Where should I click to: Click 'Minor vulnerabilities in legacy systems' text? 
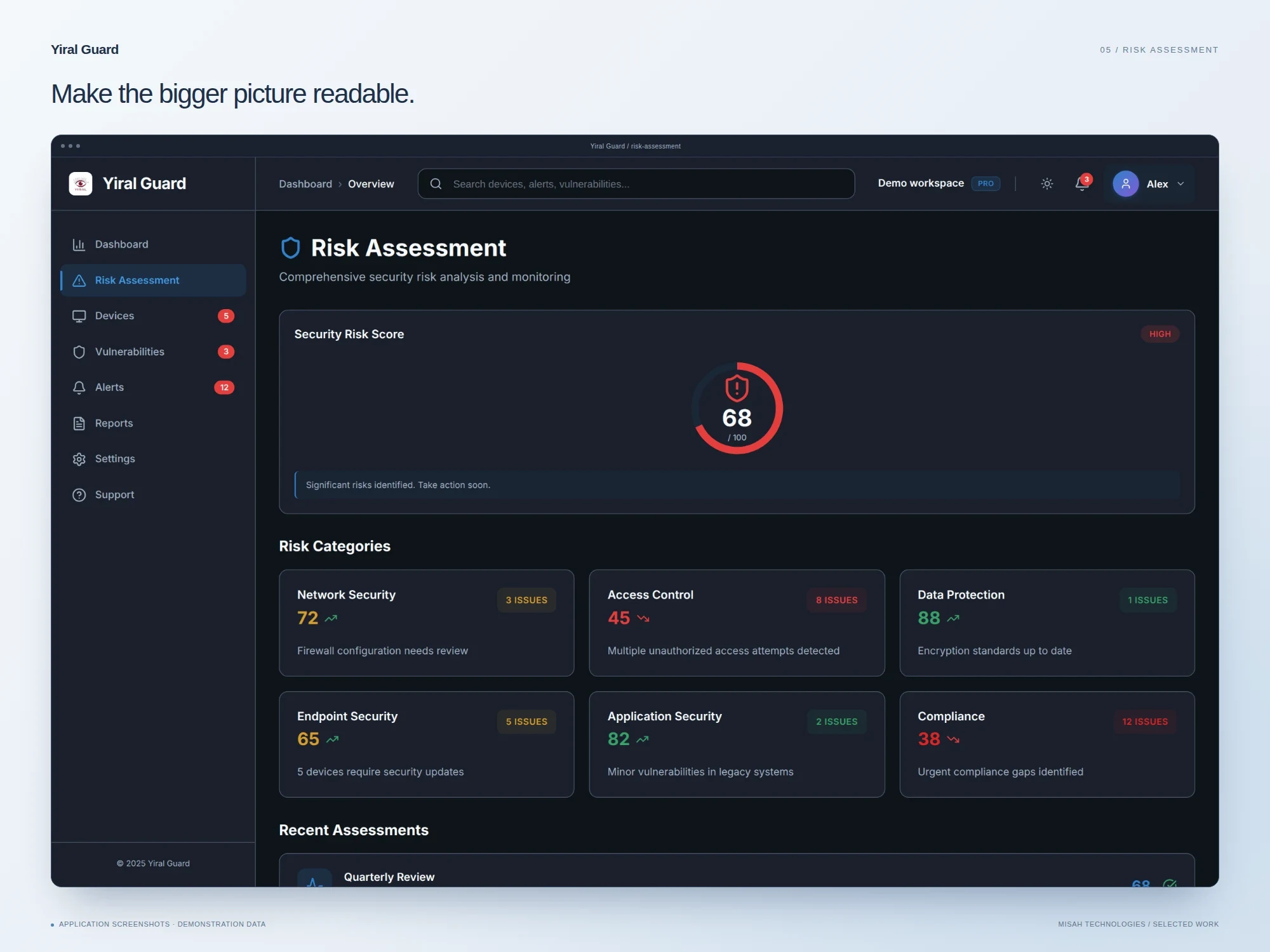(700, 772)
